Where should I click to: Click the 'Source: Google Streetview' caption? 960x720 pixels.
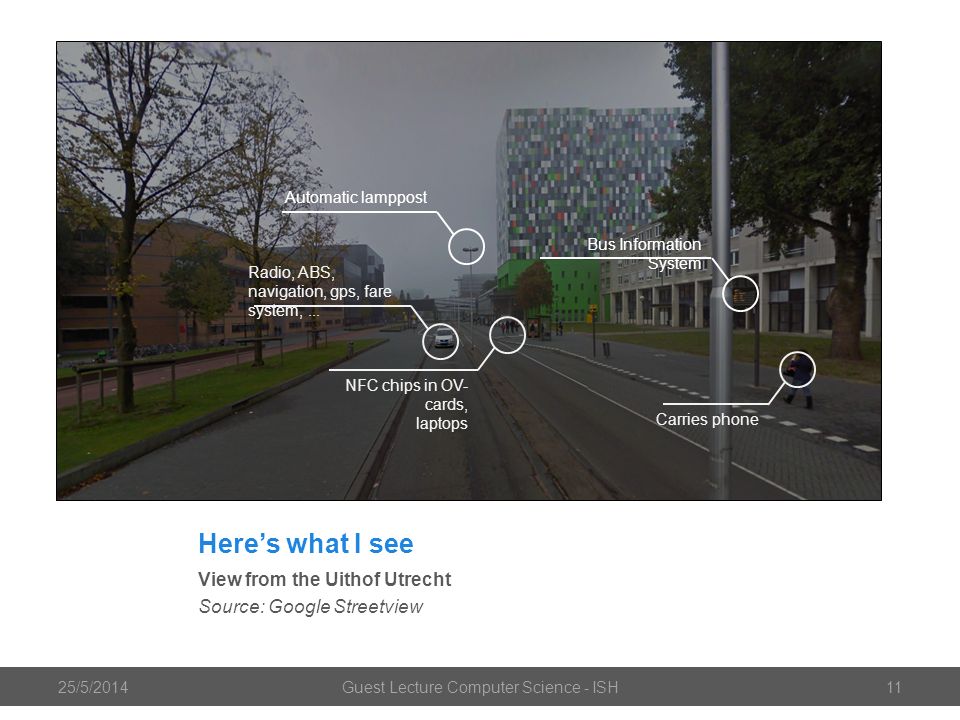(310, 606)
